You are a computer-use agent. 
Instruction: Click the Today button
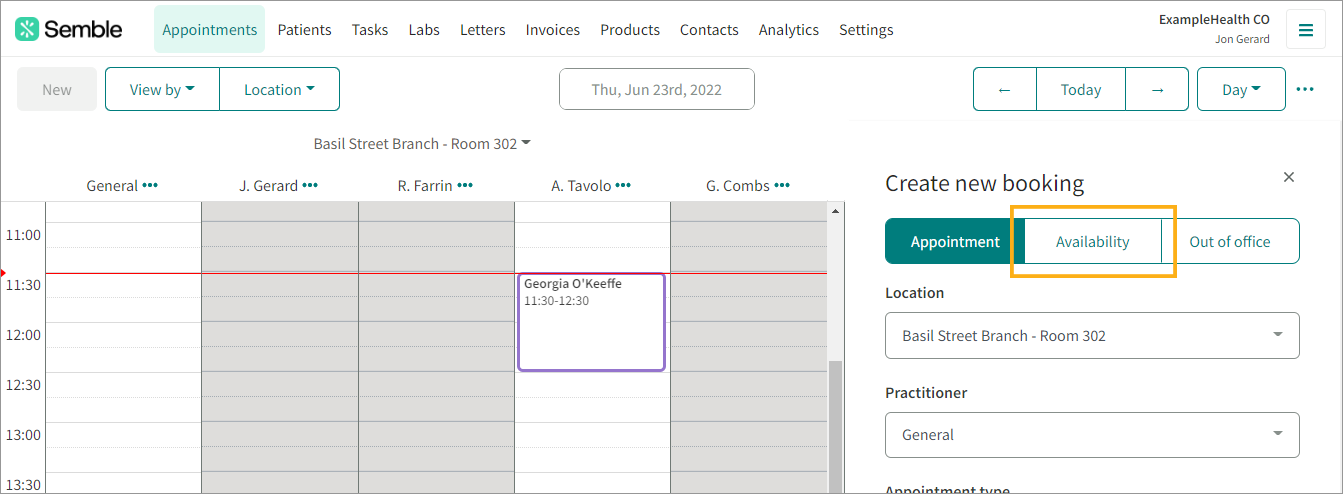[1080, 89]
